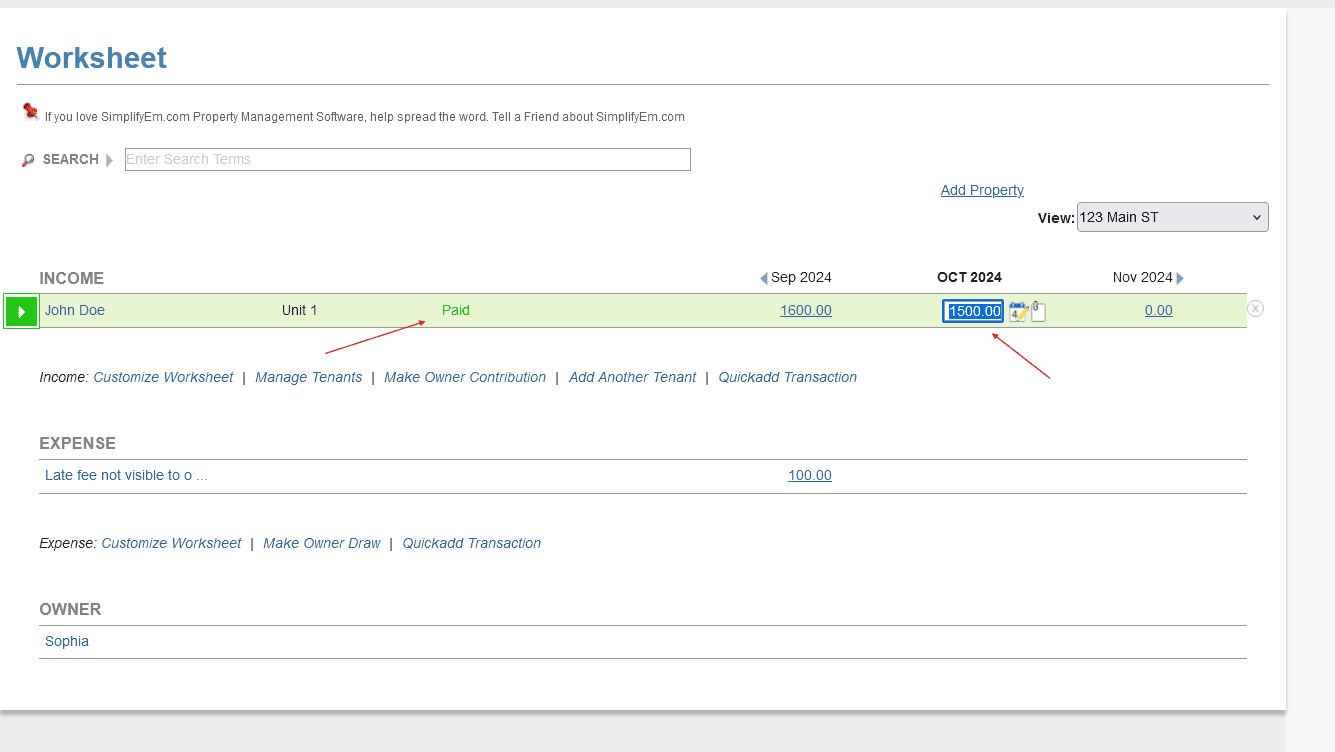Focus the Enter Search Terms field
Image resolution: width=1335 pixels, height=752 pixels.
click(407, 159)
